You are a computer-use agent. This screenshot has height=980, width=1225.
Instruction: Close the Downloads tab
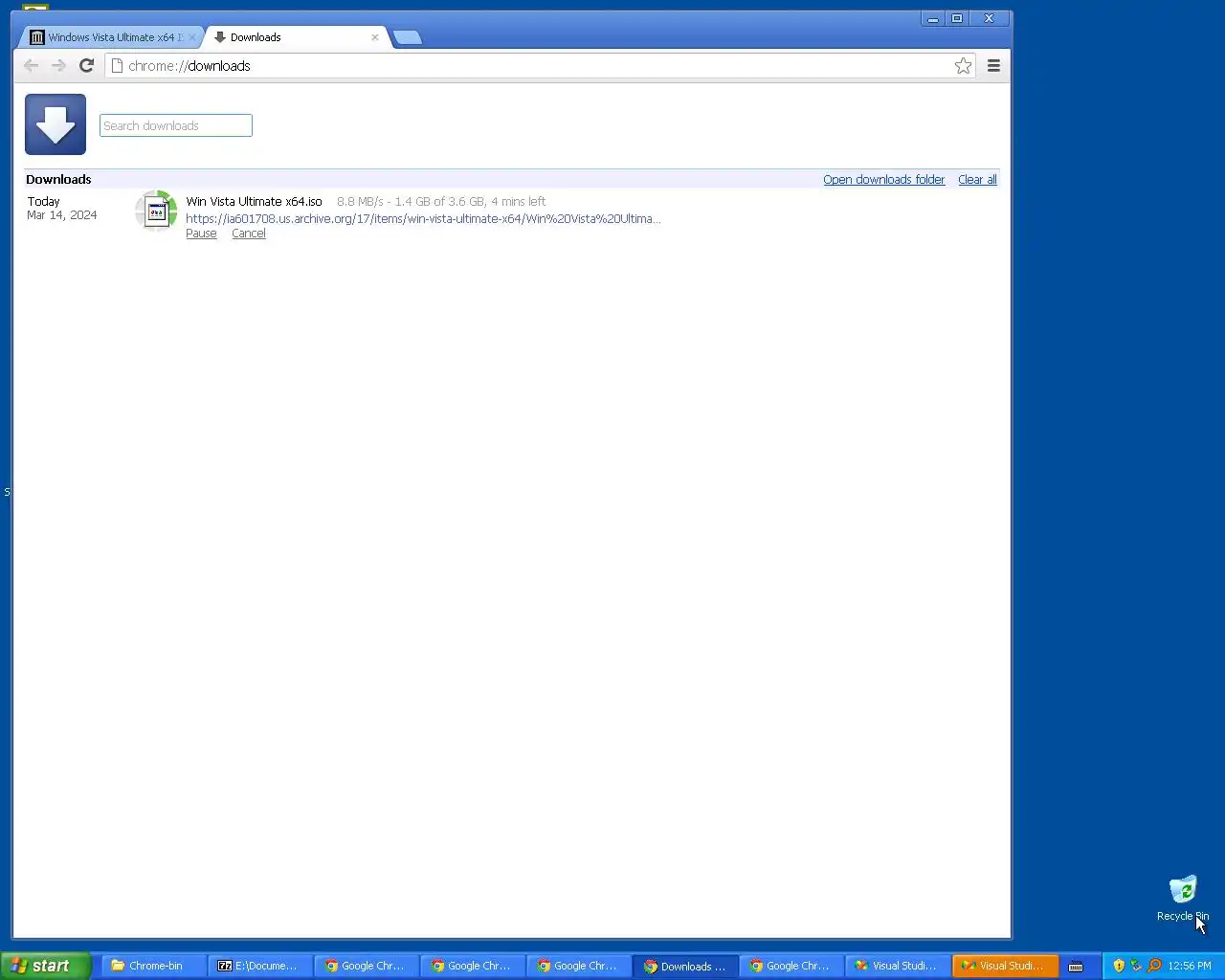pyautogui.click(x=374, y=37)
